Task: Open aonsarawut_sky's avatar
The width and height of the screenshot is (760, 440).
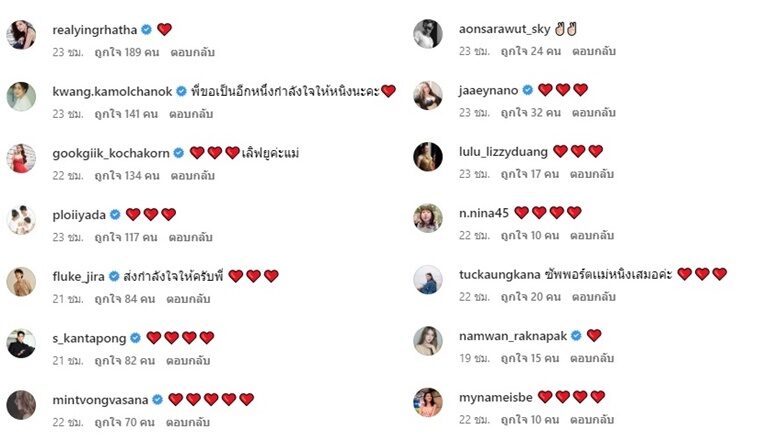Action: (x=428, y=34)
